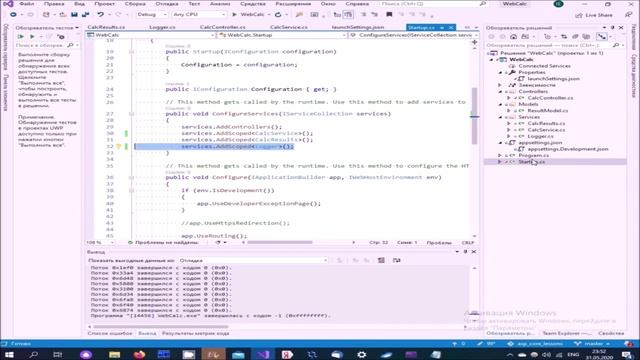Viewport: 640px width, 360px height.
Task: Click the lightbulb quick actions icon on line 32
Action: point(118,147)
